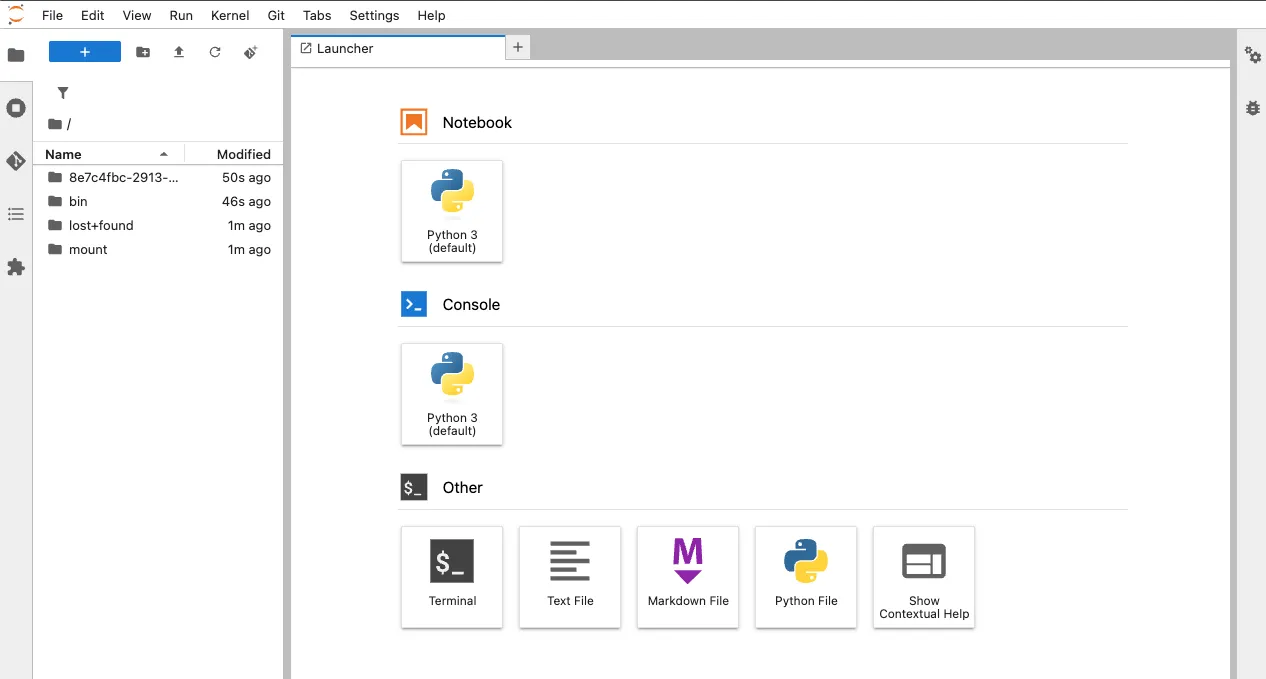Open Running Terminals and Kernels panel
The width and height of the screenshot is (1266, 679).
[x=16, y=108]
